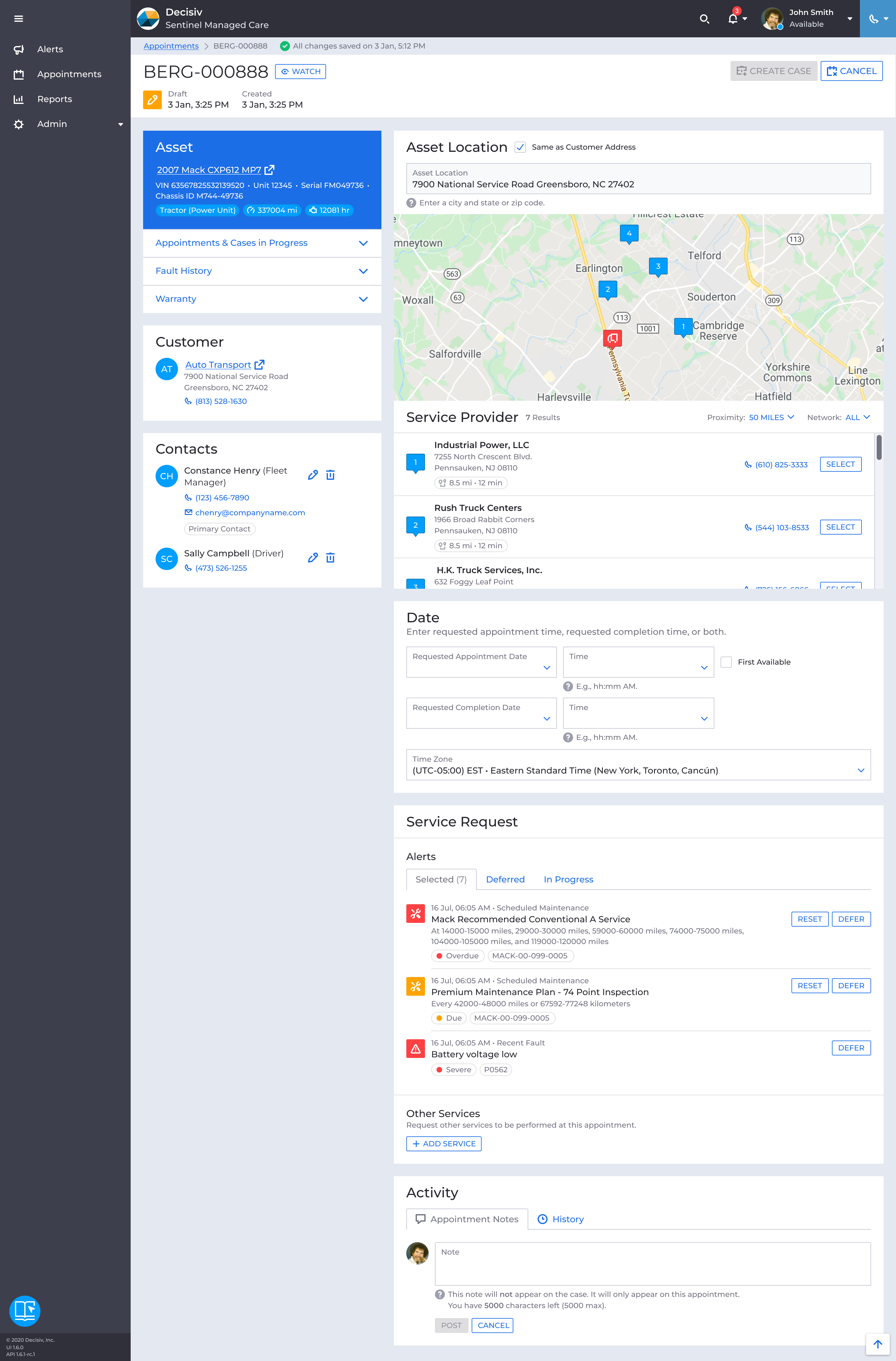The image size is (896, 1361).
Task: Click into the Note text field
Action: pyautogui.click(x=652, y=1264)
